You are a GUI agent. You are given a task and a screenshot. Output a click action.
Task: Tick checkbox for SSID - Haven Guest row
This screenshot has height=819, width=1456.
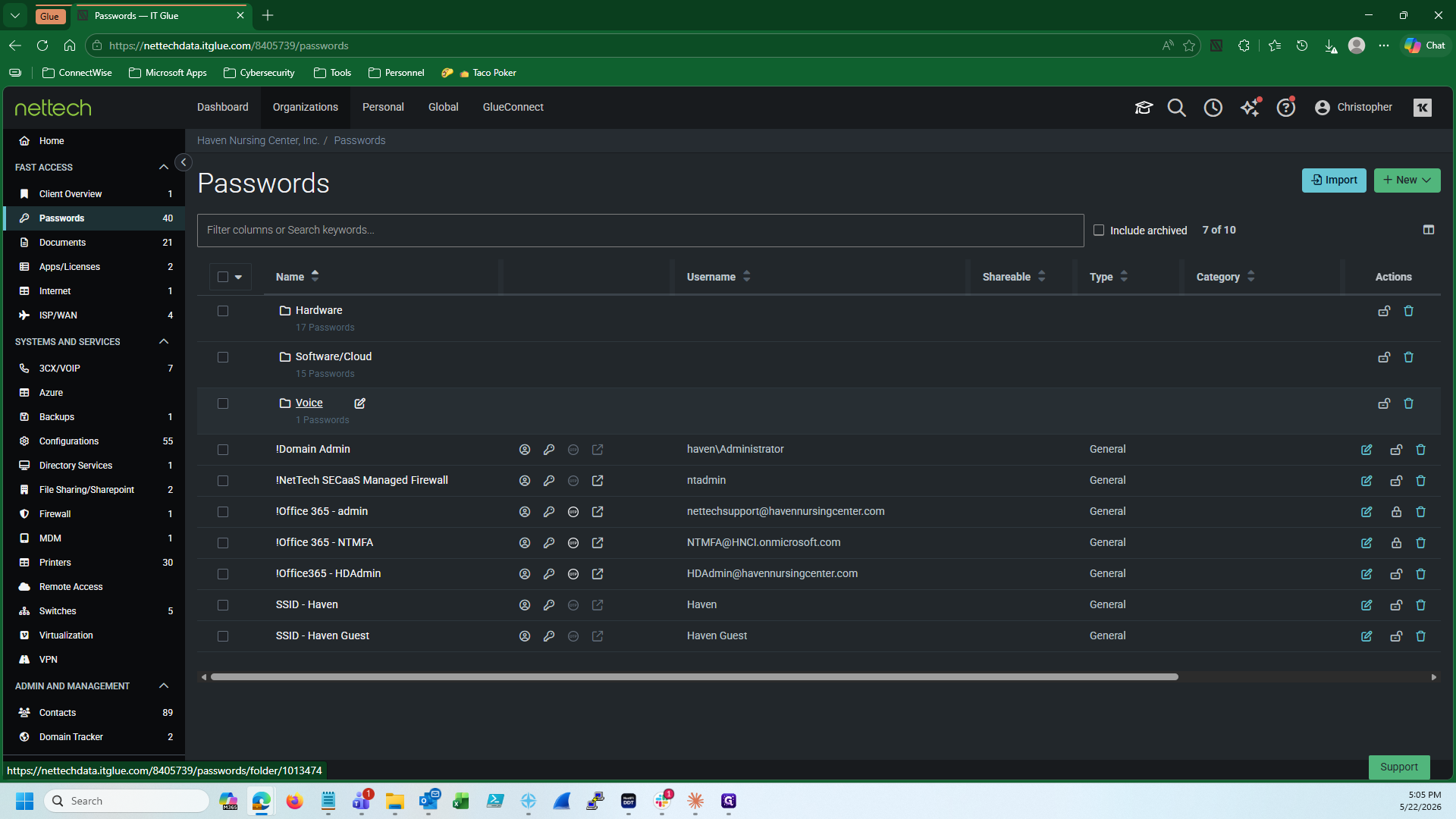point(223,636)
